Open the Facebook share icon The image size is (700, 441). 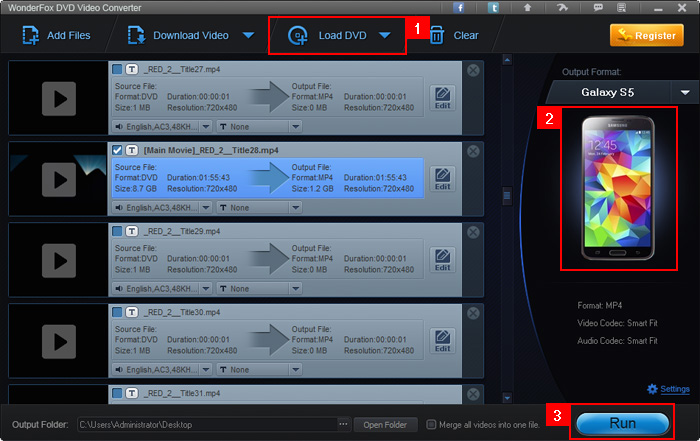(x=458, y=8)
